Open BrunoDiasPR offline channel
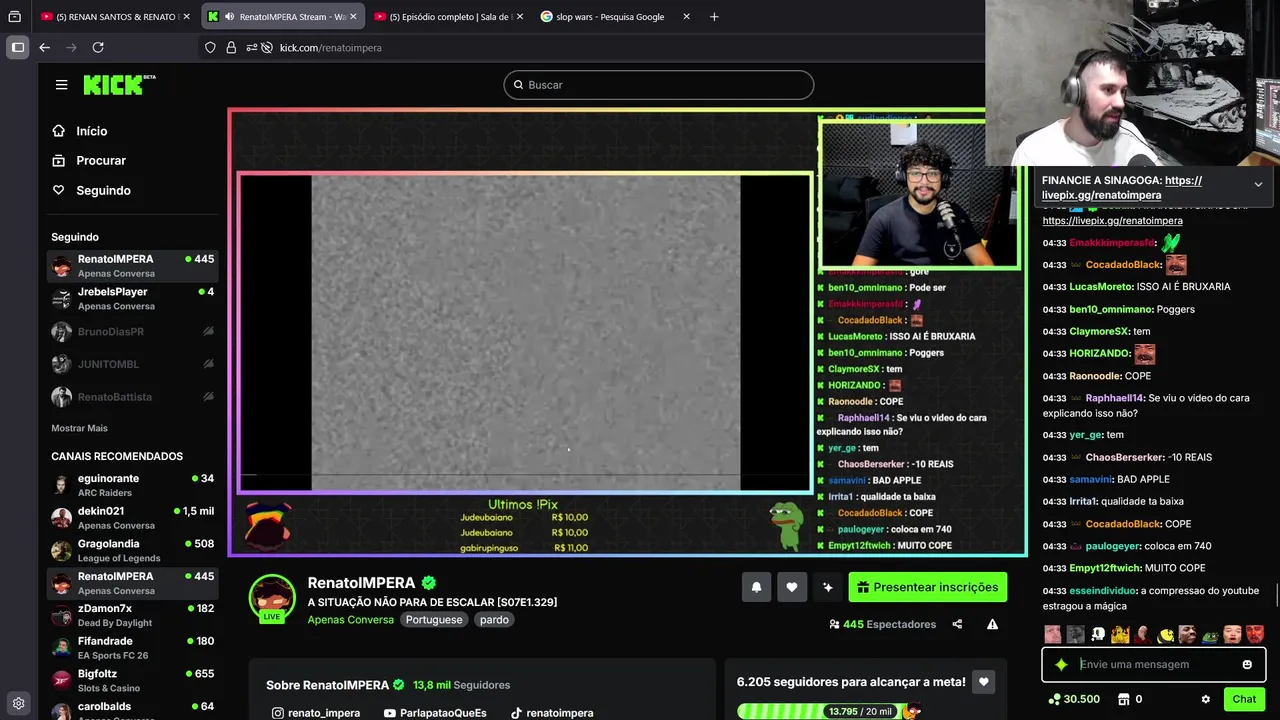The height and width of the screenshot is (720, 1280). pyautogui.click(x=133, y=331)
